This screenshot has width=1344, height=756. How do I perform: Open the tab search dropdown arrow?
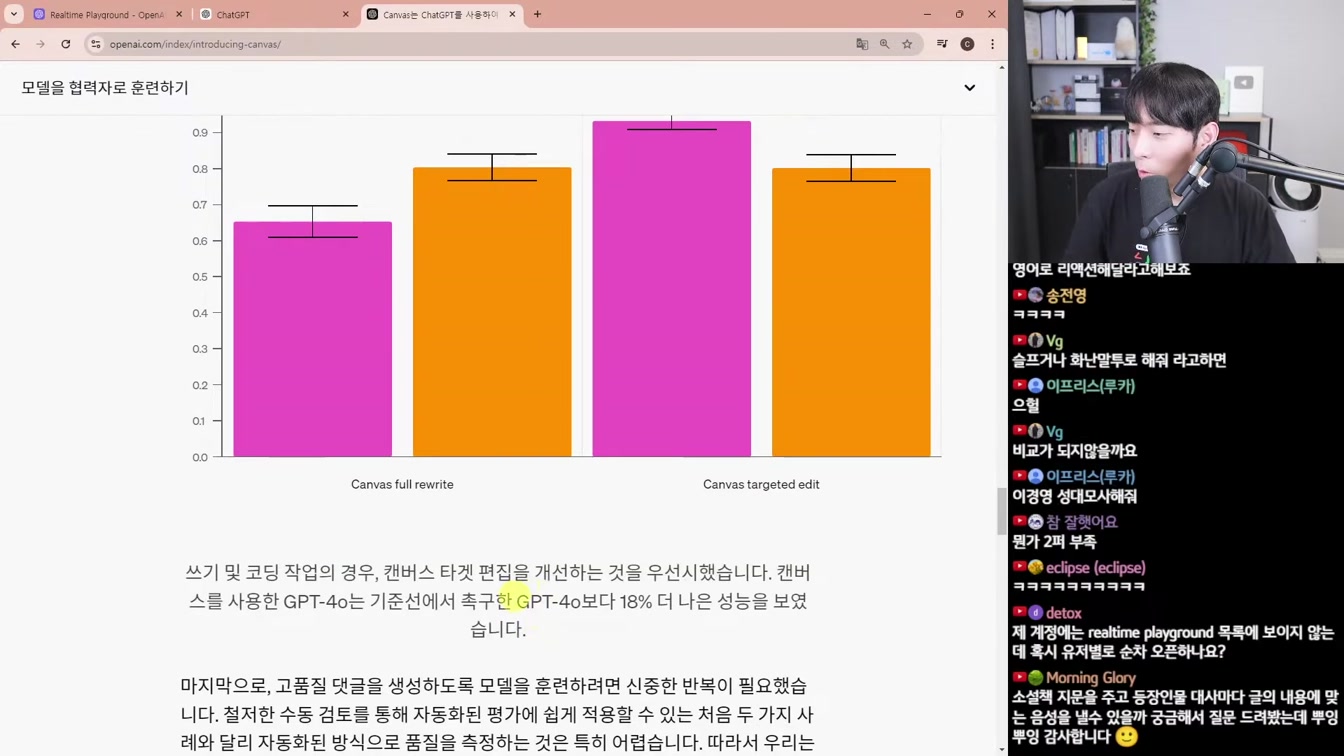(x=14, y=14)
